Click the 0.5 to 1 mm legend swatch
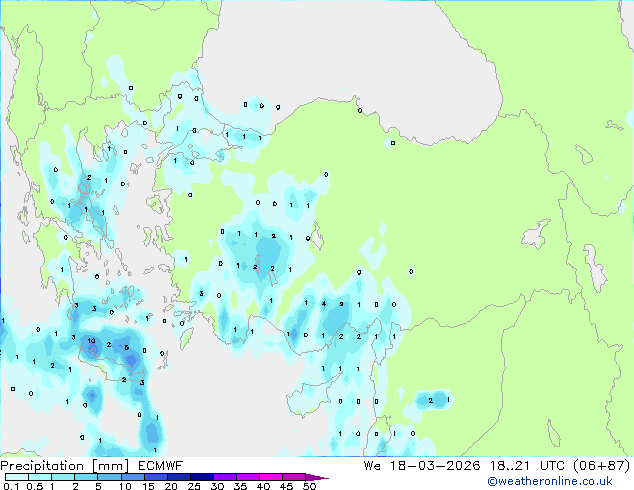The height and width of the screenshot is (490, 634). (x=40, y=477)
